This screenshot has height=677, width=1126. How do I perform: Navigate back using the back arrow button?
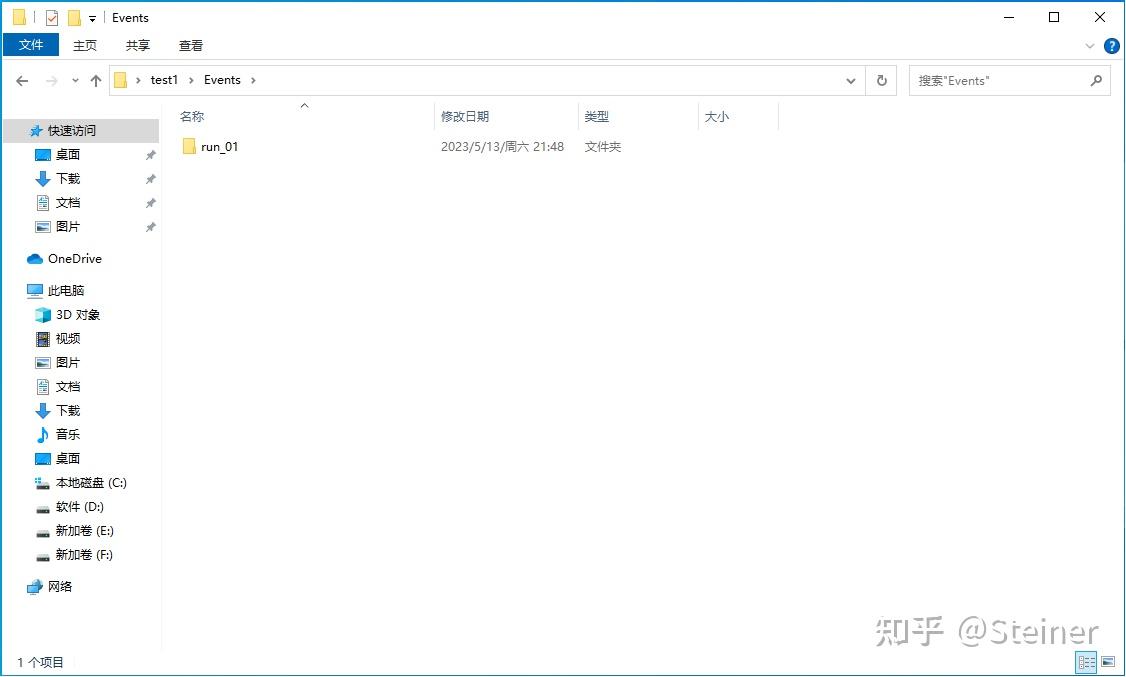point(22,80)
